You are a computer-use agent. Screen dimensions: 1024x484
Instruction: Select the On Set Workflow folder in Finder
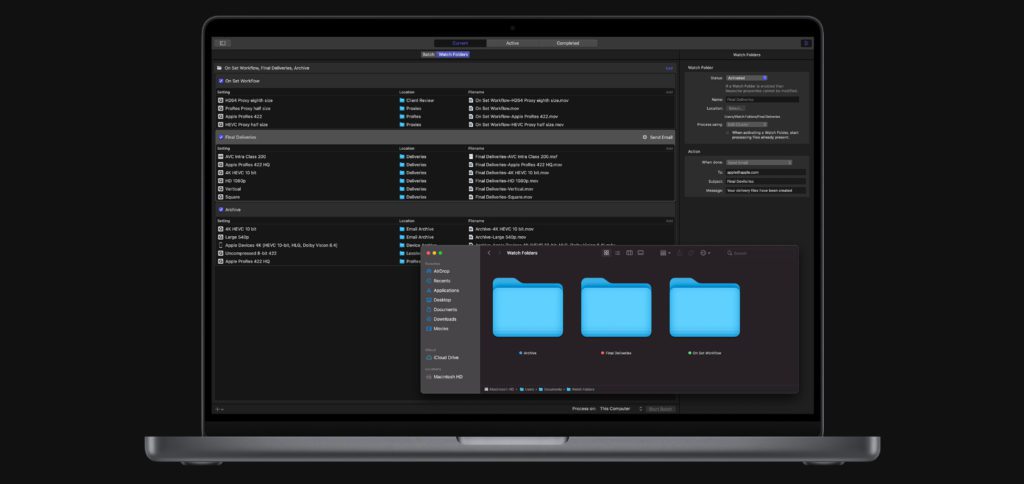pos(705,308)
